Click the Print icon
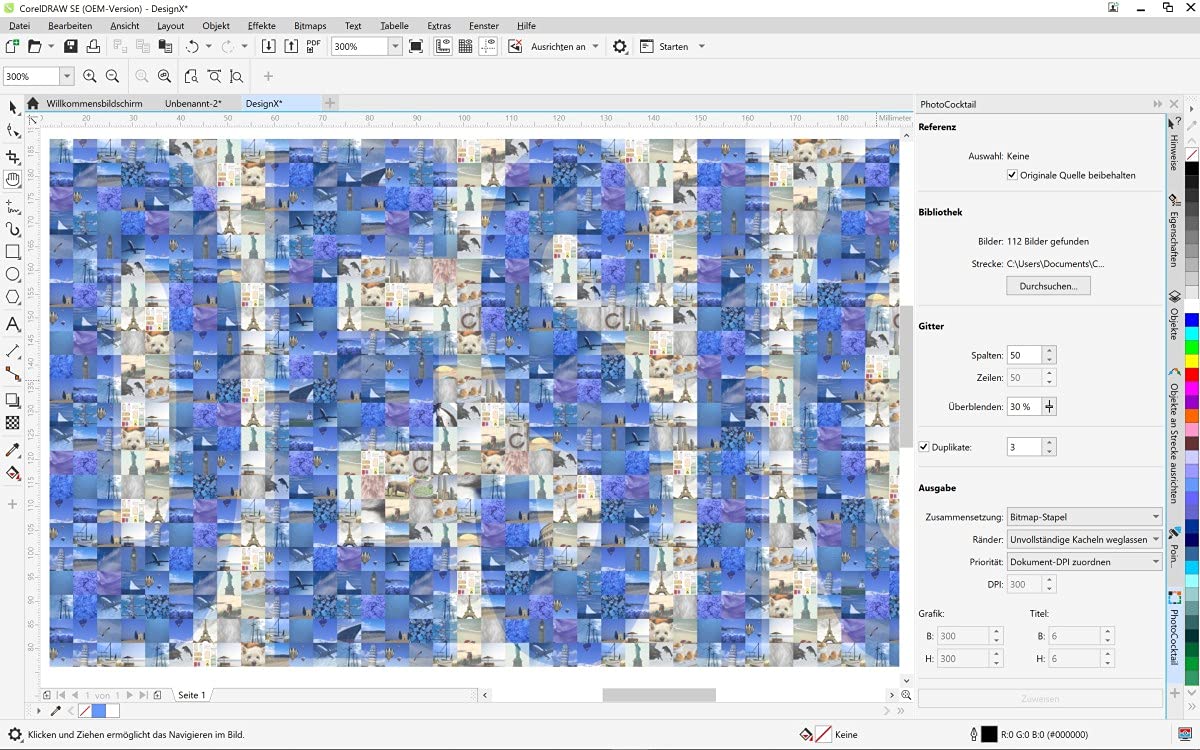This screenshot has height=750, width=1200. [93, 46]
